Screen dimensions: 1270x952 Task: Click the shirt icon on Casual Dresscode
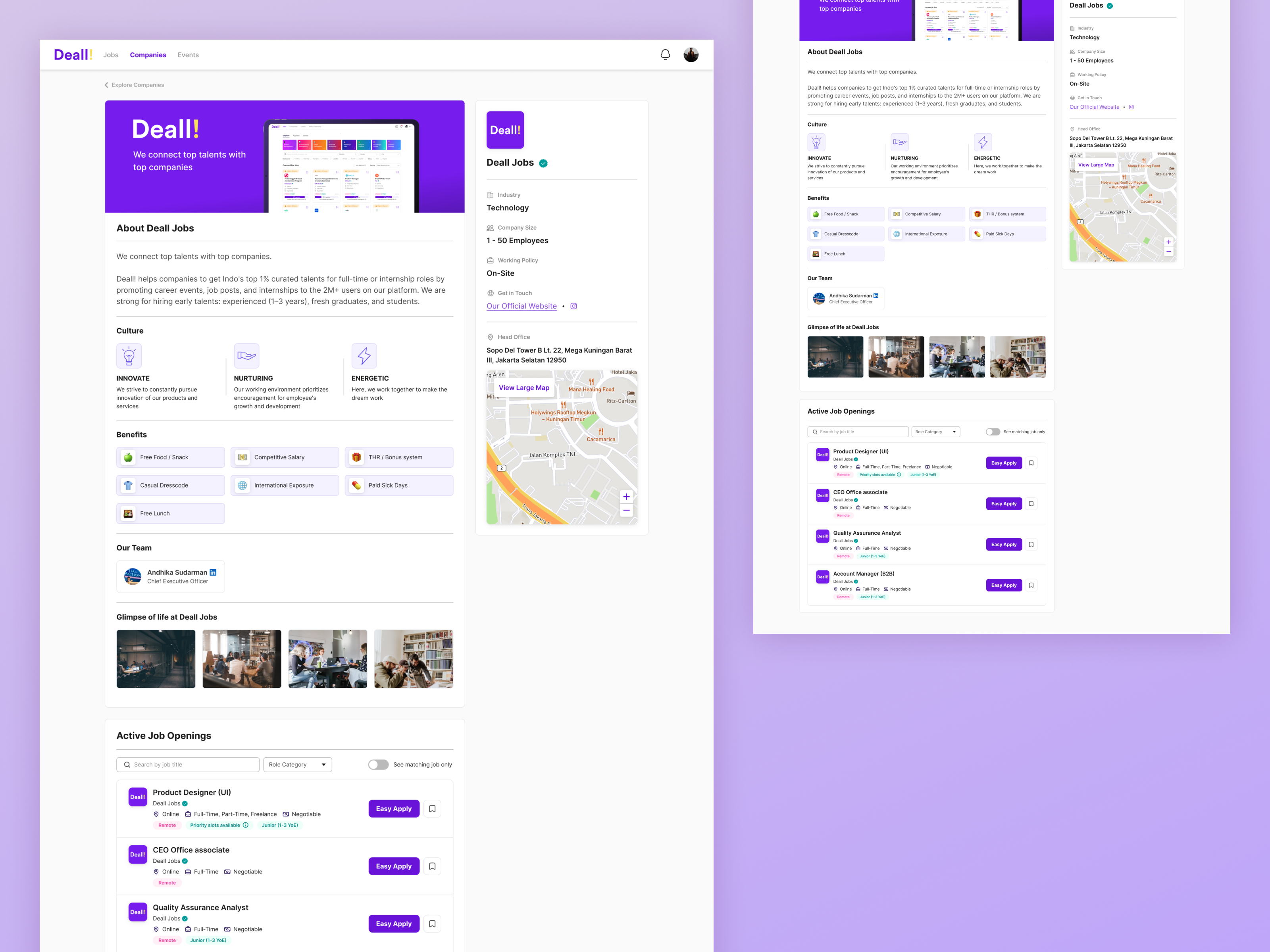click(x=128, y=486)
